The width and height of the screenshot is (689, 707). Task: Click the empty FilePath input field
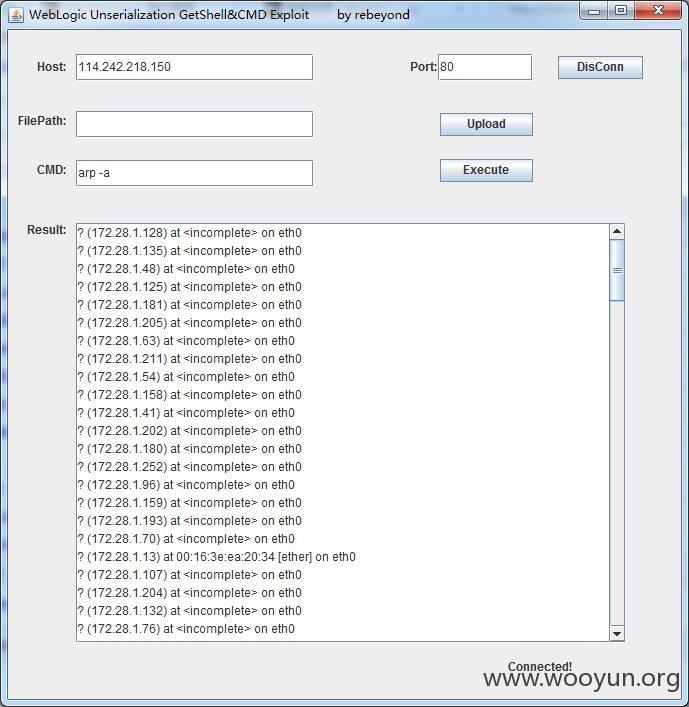[194, 124]
